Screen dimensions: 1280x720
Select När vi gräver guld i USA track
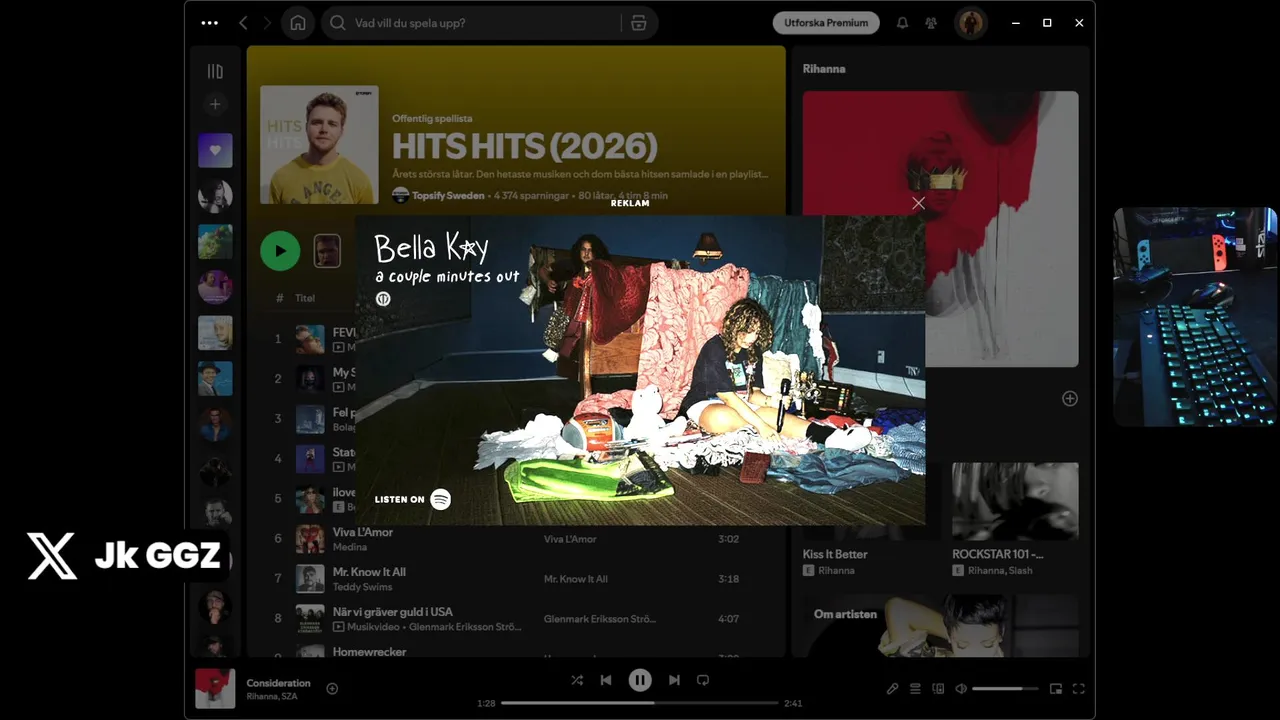(x=516, y=619)
